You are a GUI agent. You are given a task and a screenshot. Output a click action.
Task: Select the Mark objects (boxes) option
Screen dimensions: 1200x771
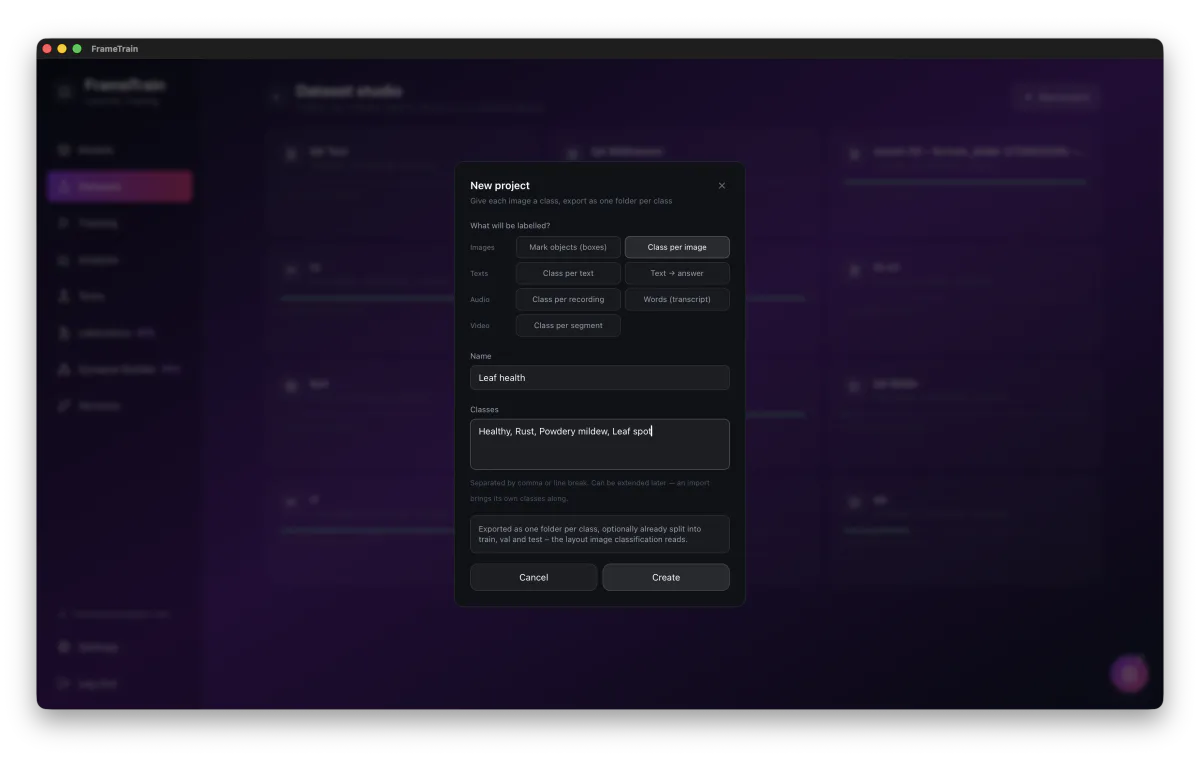click(568, 247)
